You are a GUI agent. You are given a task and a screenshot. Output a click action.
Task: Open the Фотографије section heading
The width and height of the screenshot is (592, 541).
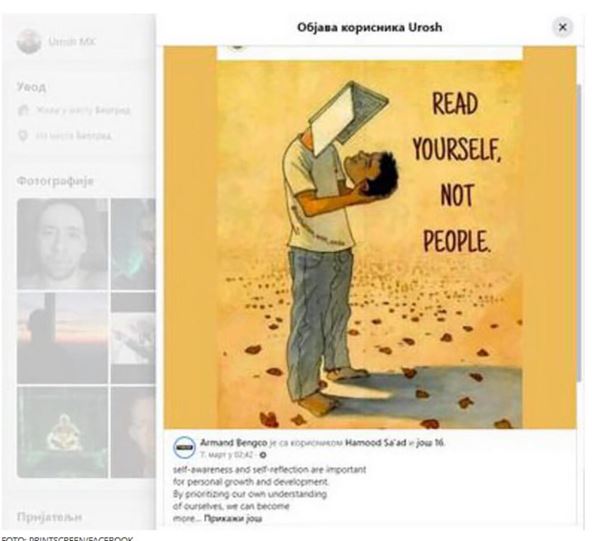[x=55, y=181]
